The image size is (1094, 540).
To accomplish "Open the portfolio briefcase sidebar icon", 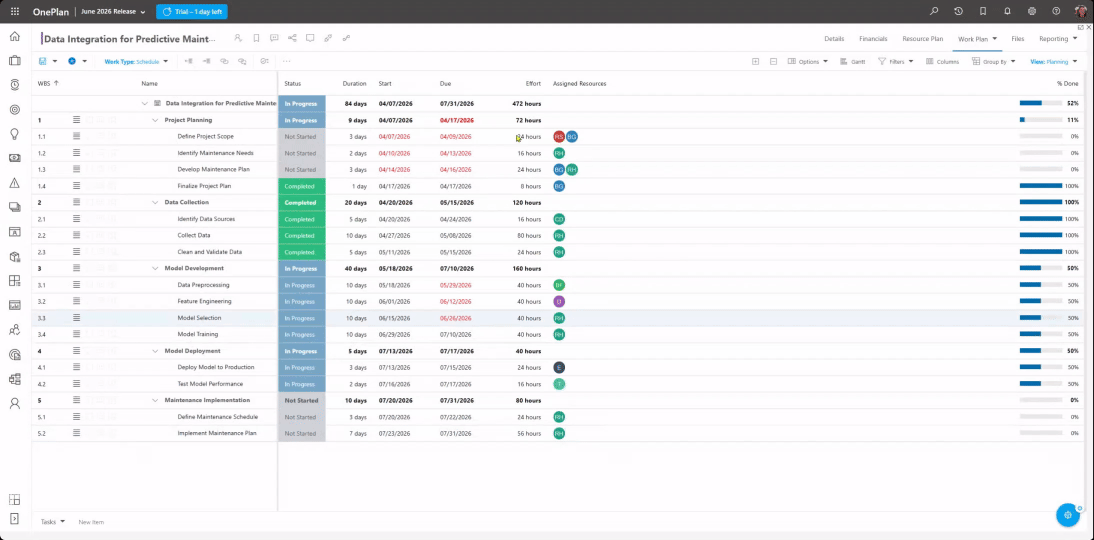I will pyautogui.click(x=15, y=61).
